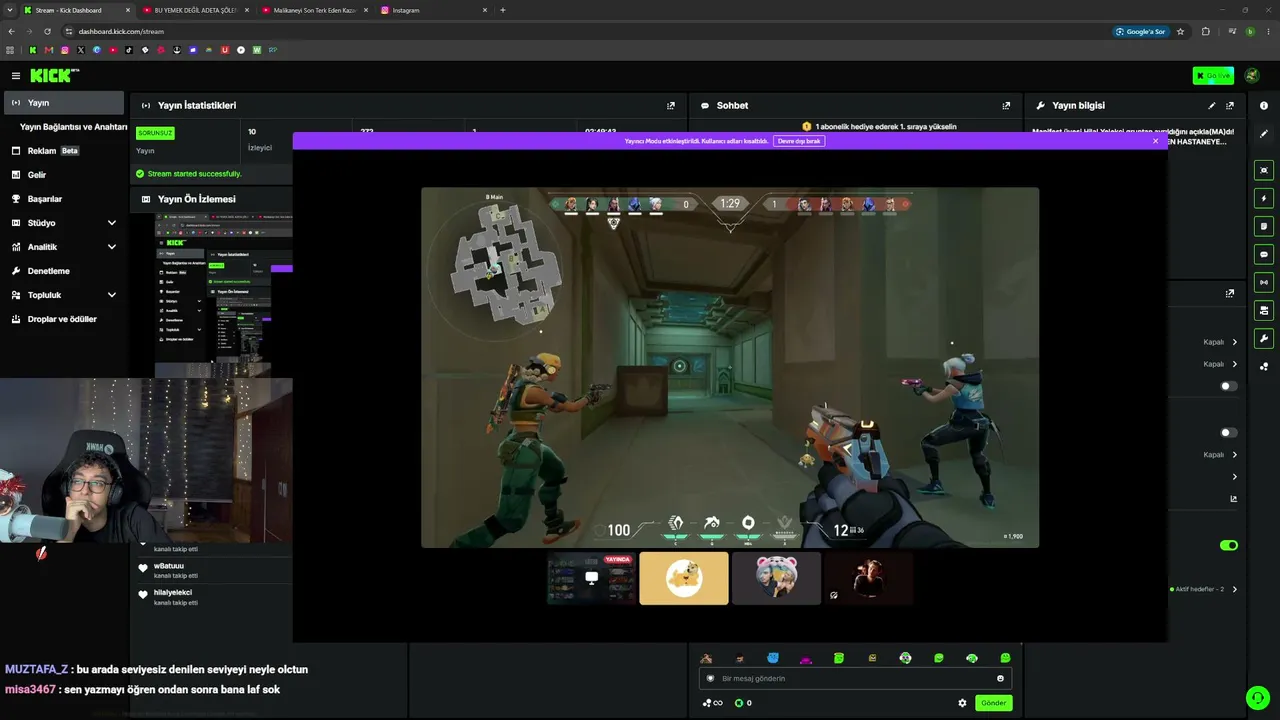The width and height of the screenshot is (1280, 720).
Task: Select the YAYINDA screen-share thumbnail
Action: click(591, 578)
